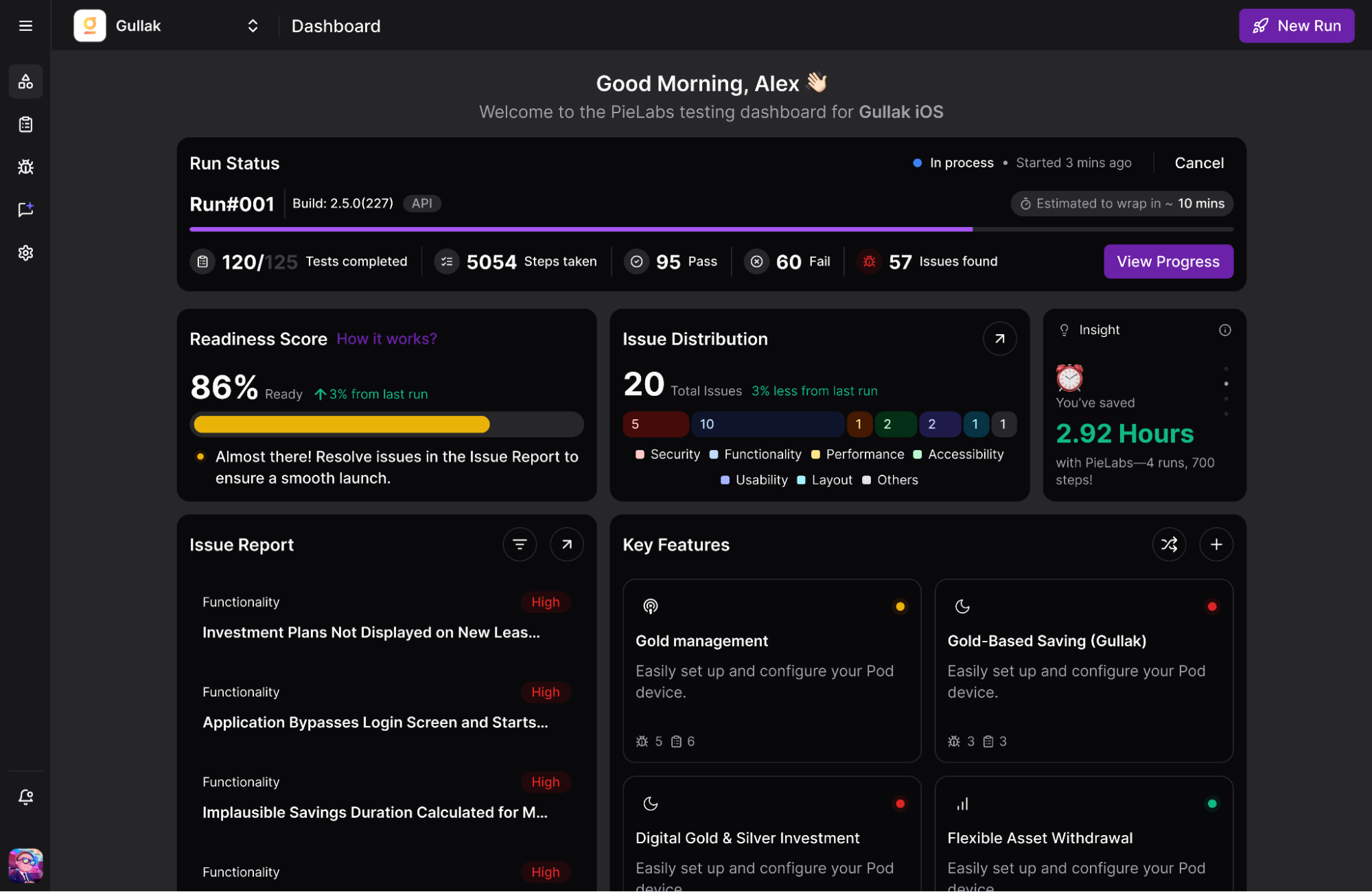Click moon icon on Digital Gold card
The image size is (1372, 892).
(x=650, y=803)
